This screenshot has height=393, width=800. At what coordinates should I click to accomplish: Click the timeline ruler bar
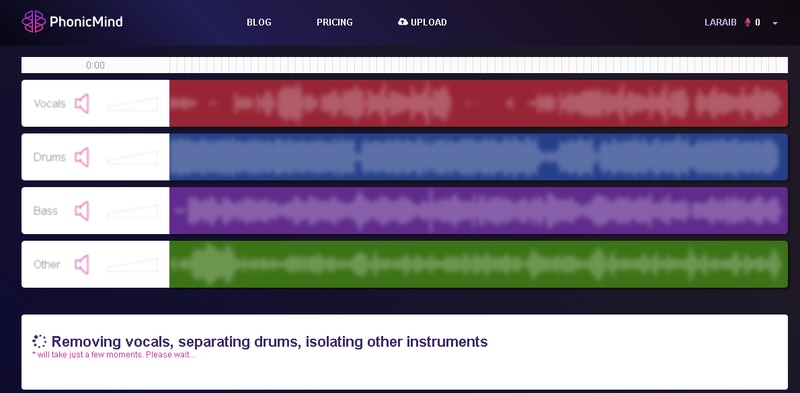tap(479, 65)
